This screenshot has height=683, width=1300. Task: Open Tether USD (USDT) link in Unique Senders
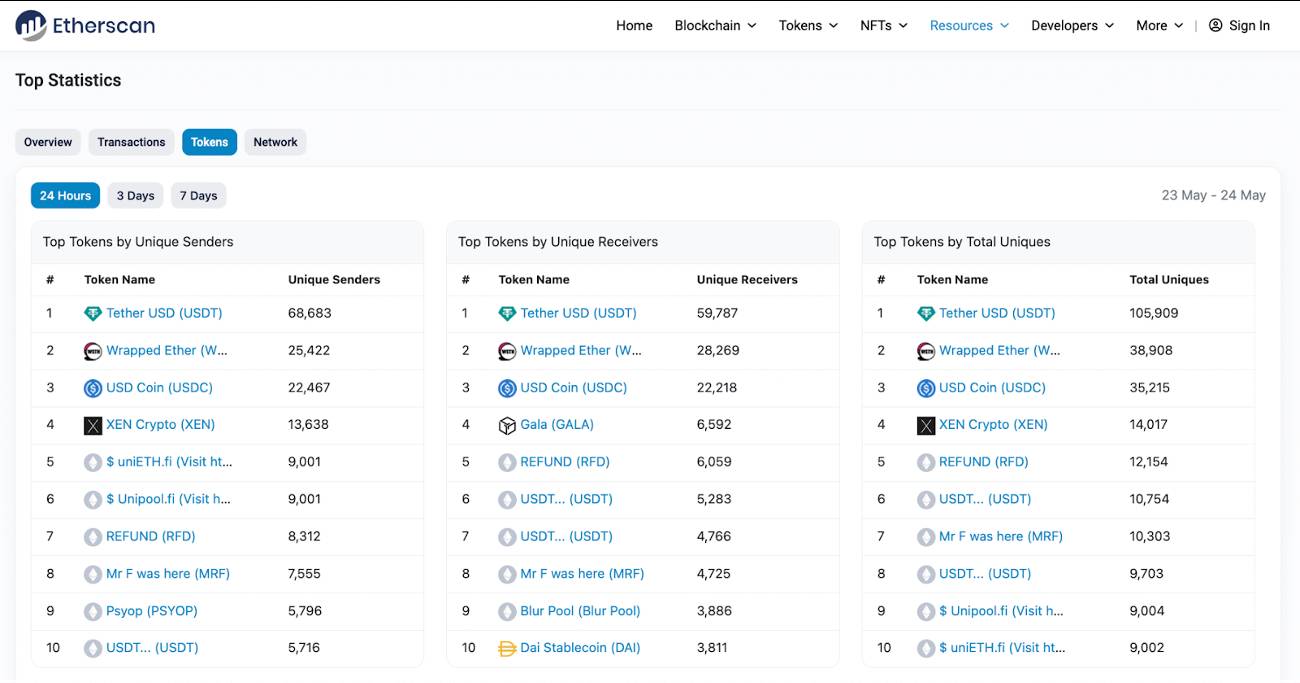(x=164, y=313)
